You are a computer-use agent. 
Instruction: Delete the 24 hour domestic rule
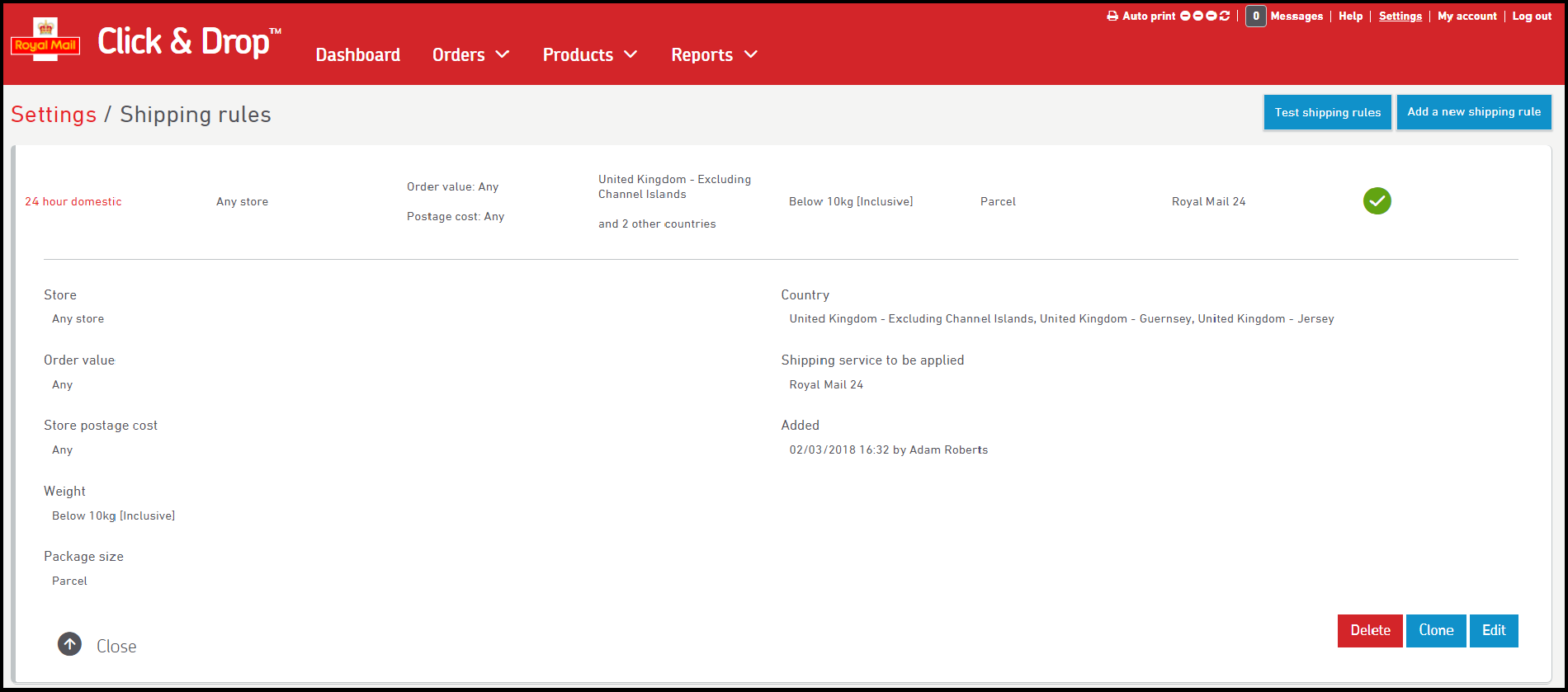click(x=1370, y=631)
